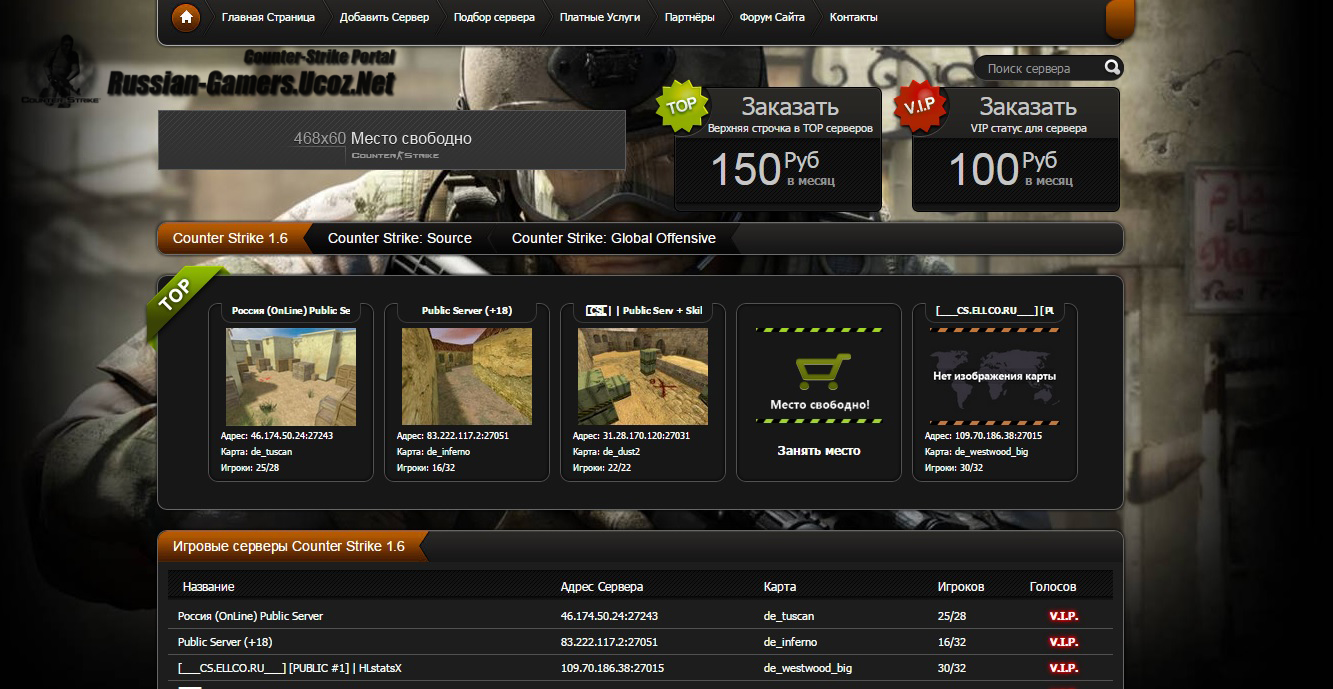Click Игроков column header
The height and width of the screenshot is (689, 1333).
click(x=961, y=587)
